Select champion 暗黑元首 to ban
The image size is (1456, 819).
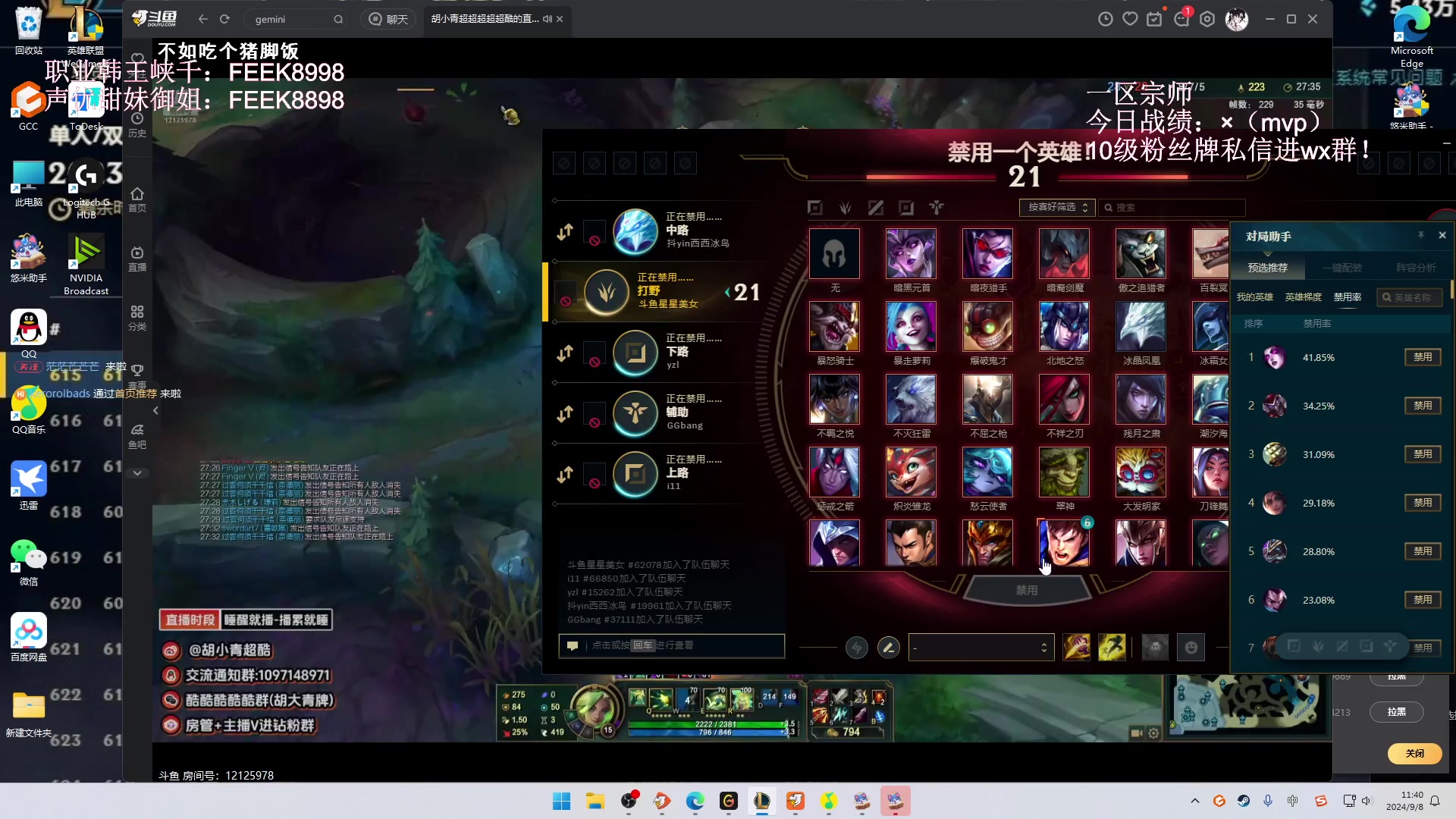[x=911, y=254]
